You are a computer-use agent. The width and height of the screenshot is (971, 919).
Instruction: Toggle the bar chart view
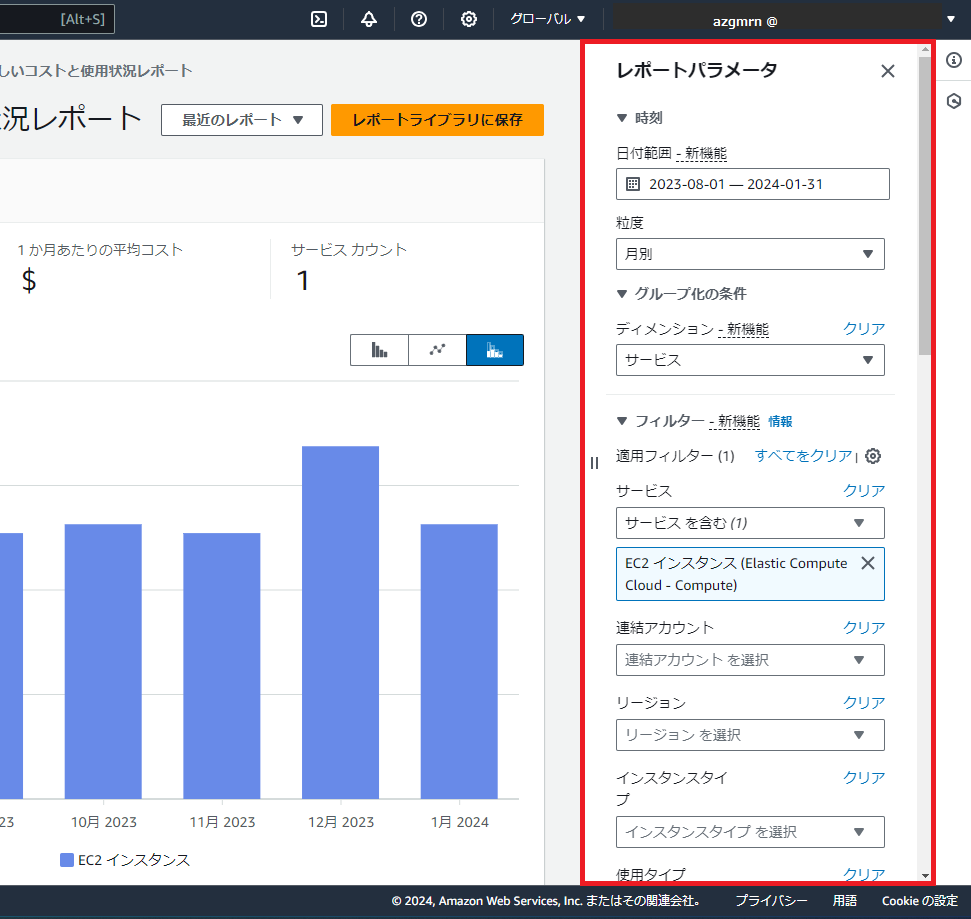[379, 350]
